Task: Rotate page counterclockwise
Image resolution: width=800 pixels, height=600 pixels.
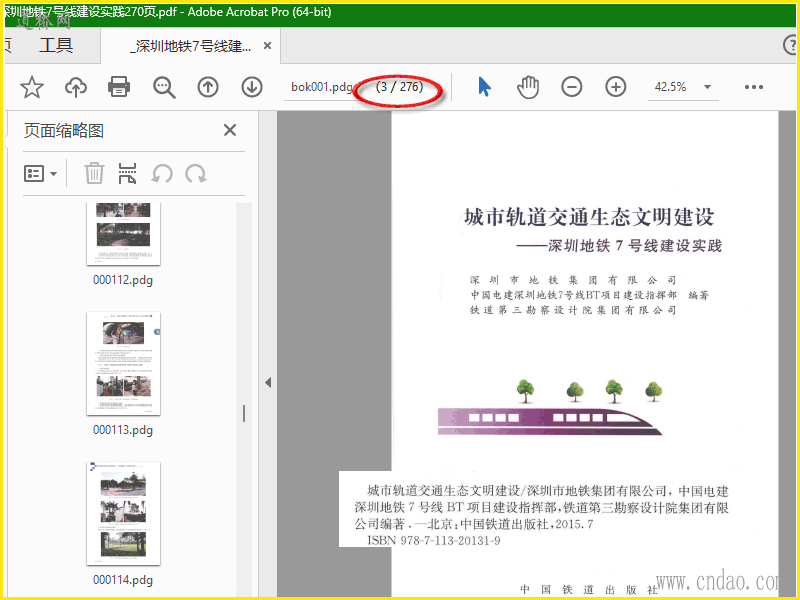Action: (162, 174)
